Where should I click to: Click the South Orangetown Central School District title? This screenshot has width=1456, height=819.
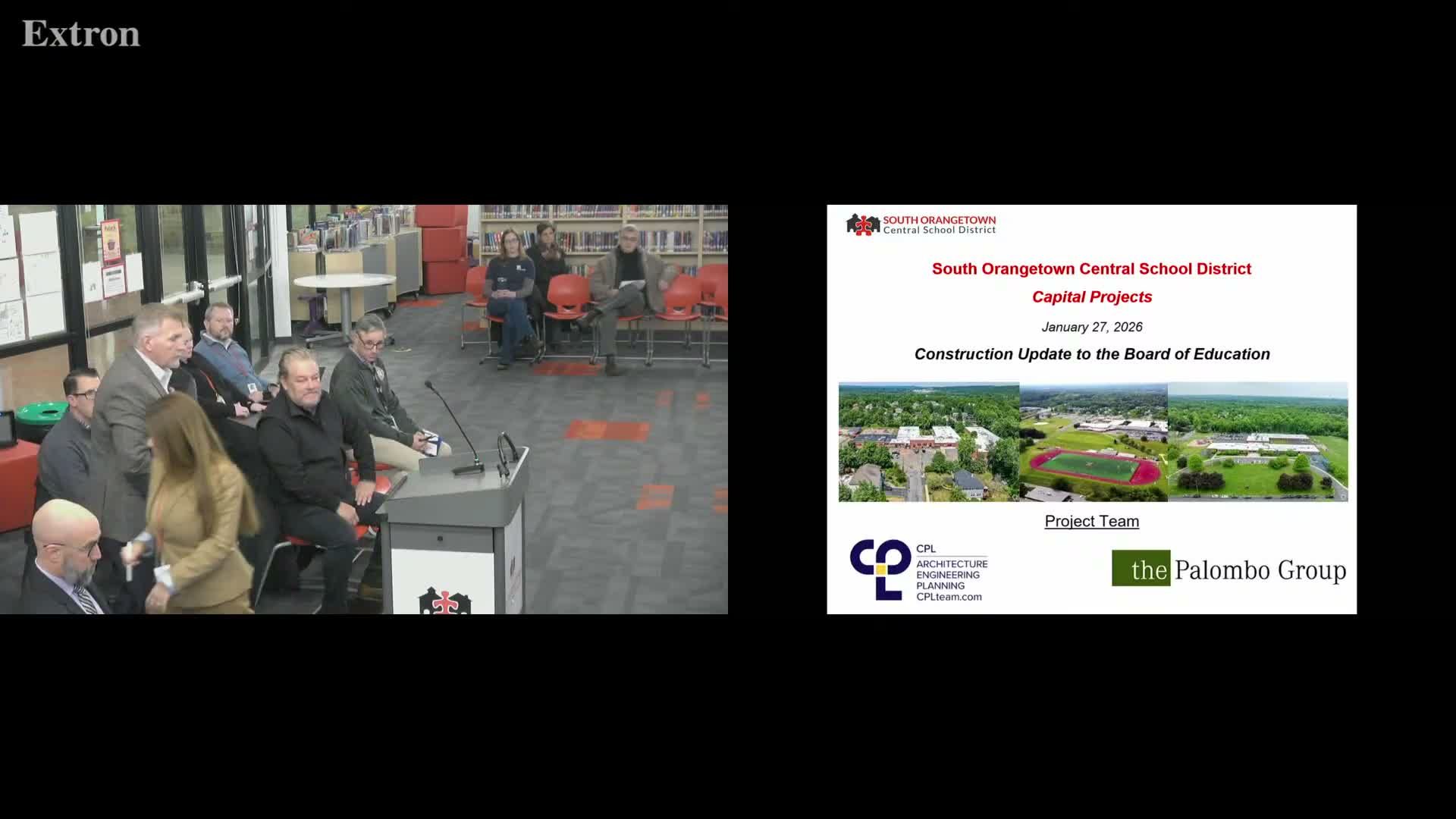(x=1091, y=268)
